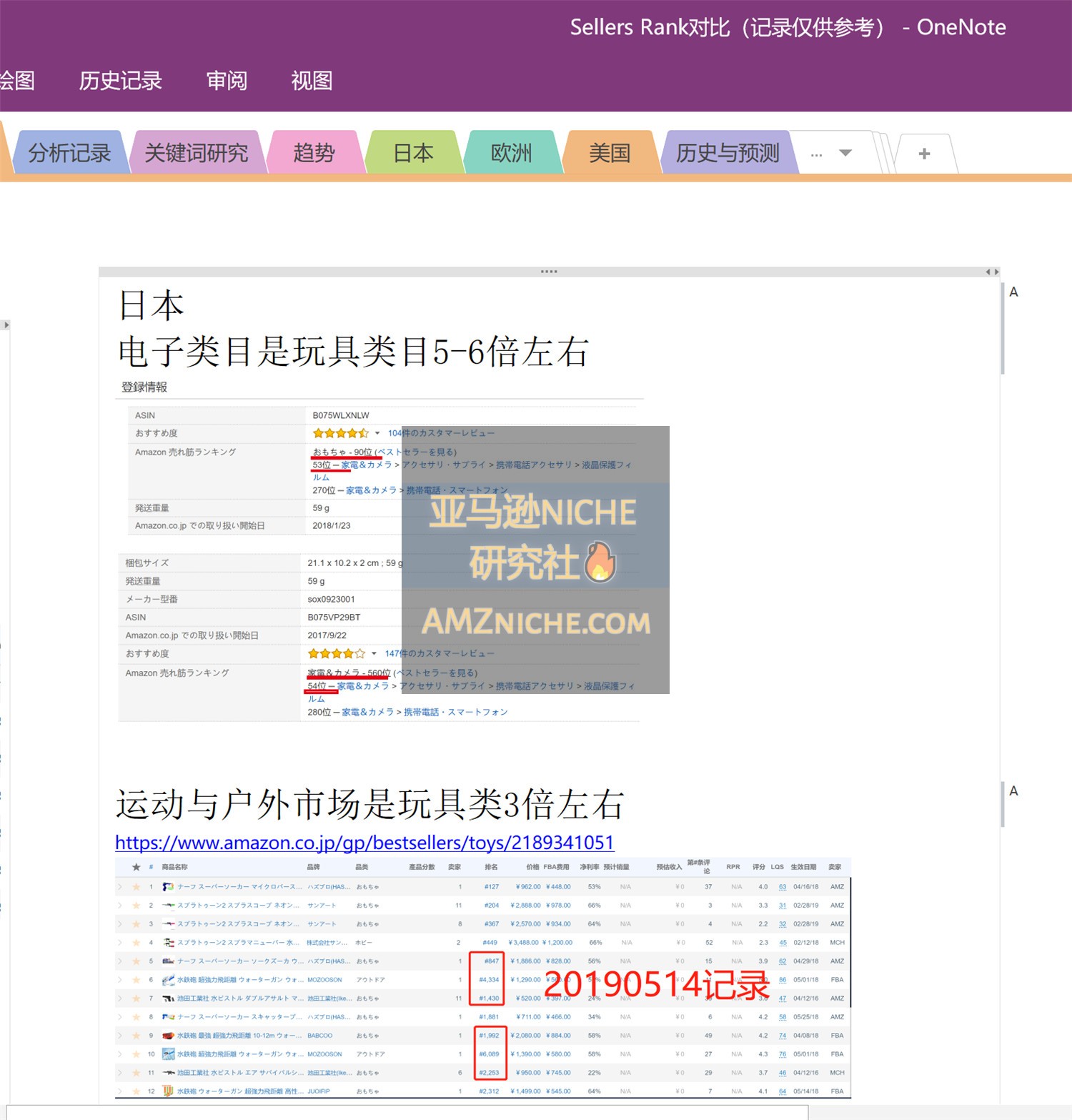1072x1120 pixels.
Task: Expand table row 1 with its chevron
Action: [120, 887]
